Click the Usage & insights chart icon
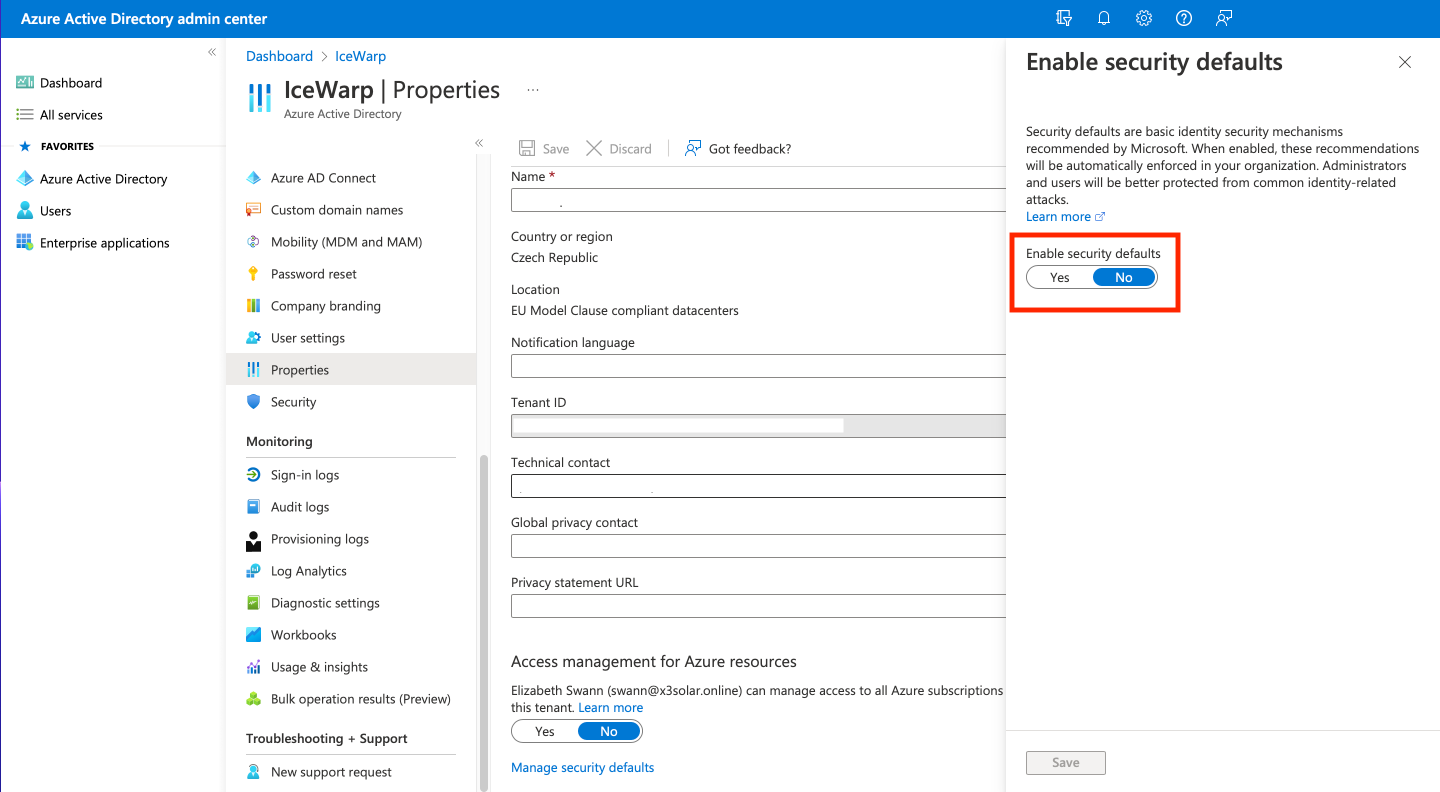The image size is (1440, 792). [254, 667]
